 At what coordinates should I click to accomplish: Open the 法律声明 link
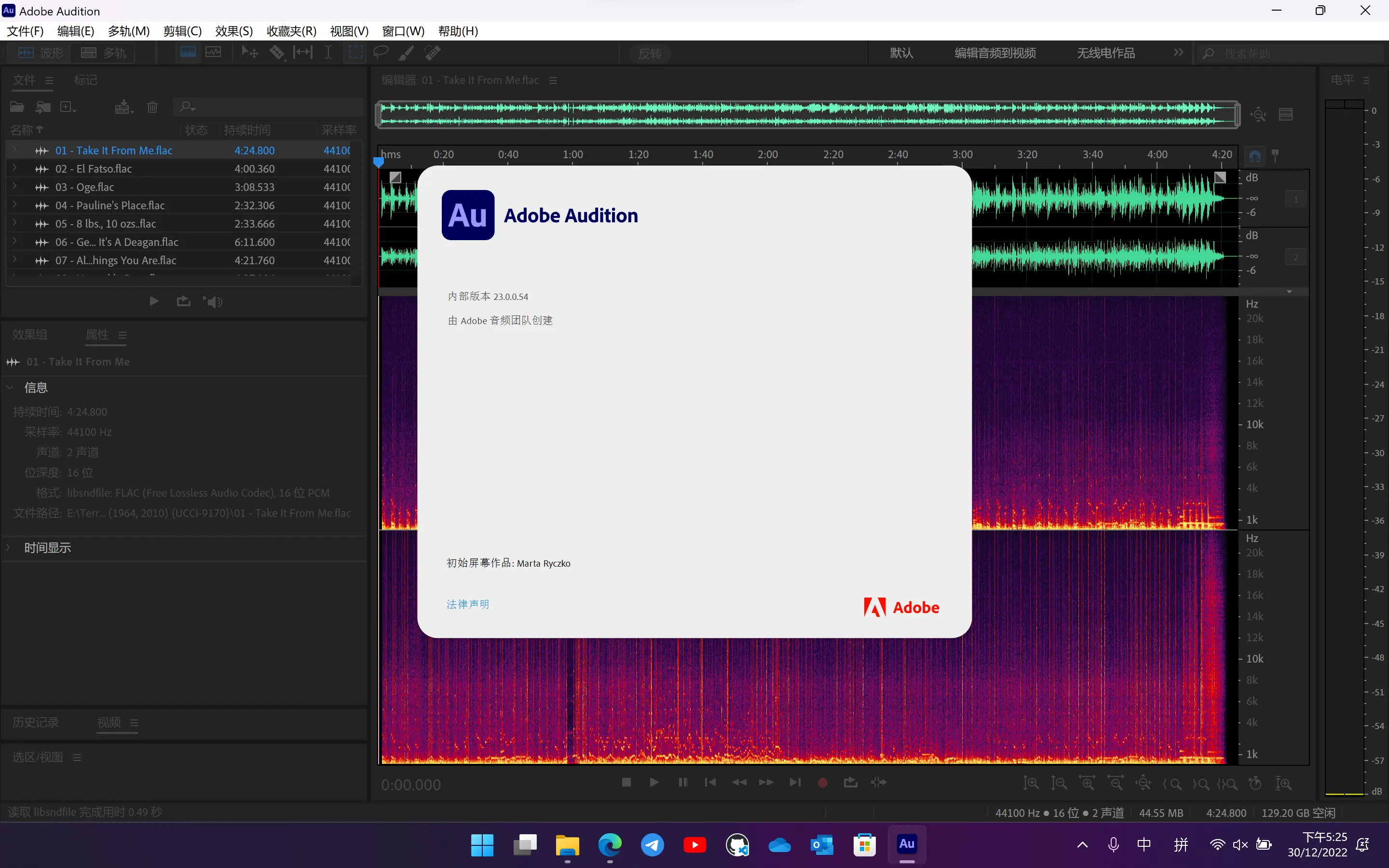(x=468, y=604)
